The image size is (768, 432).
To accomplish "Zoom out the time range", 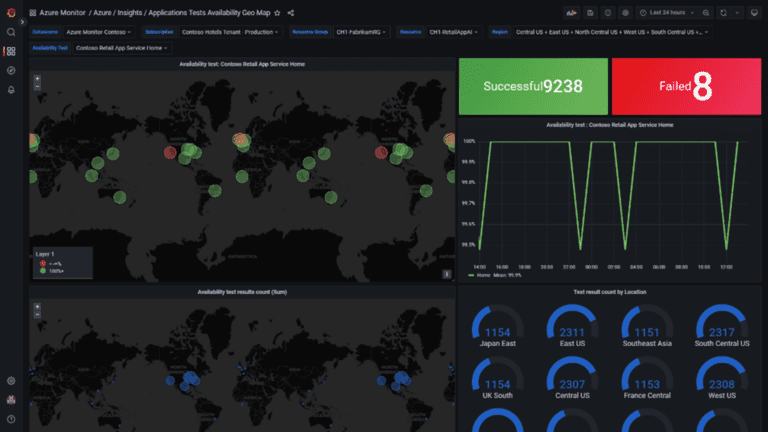I will [706, 13].
